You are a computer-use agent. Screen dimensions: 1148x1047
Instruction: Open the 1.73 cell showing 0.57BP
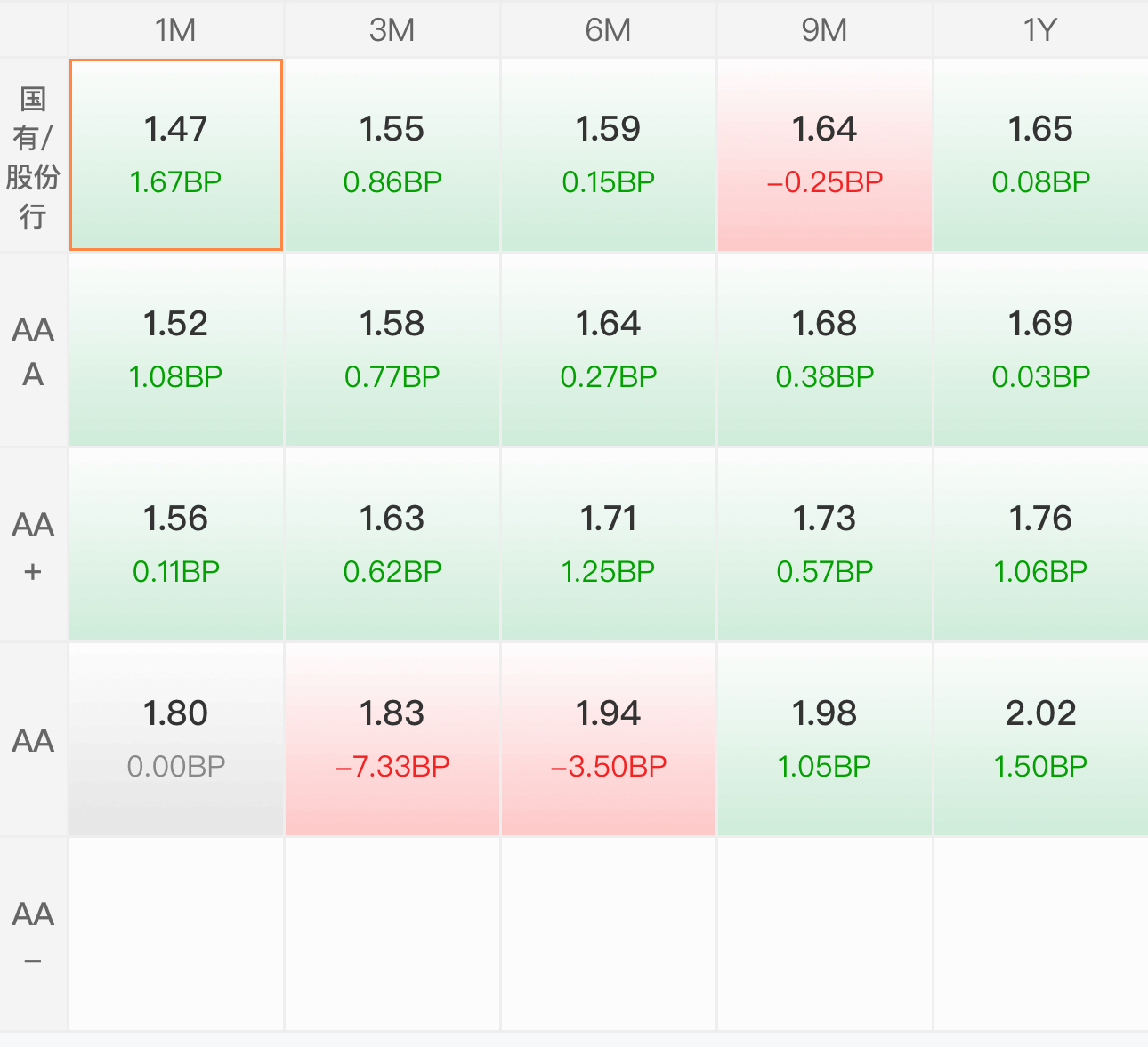point(825,545)
